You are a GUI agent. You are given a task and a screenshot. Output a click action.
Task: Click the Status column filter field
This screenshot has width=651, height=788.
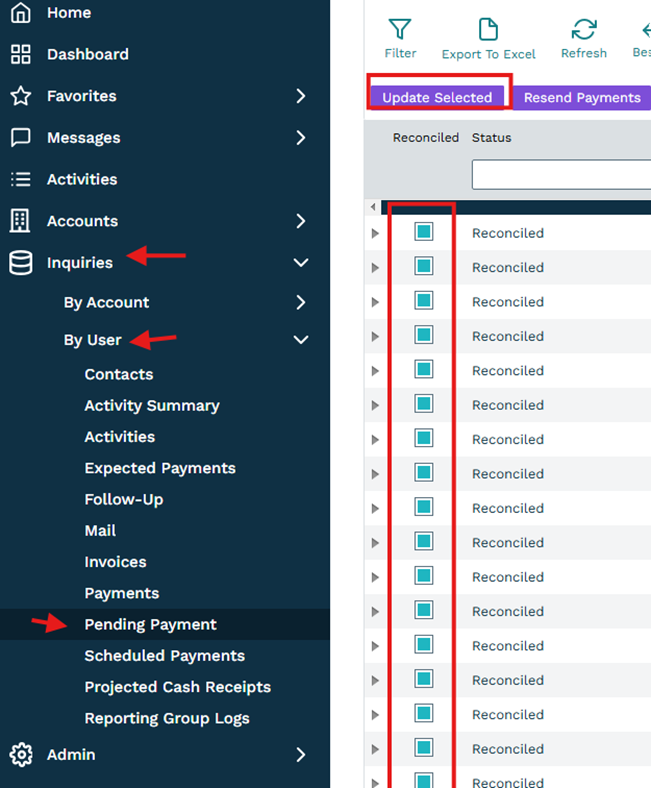click(560, 175)
